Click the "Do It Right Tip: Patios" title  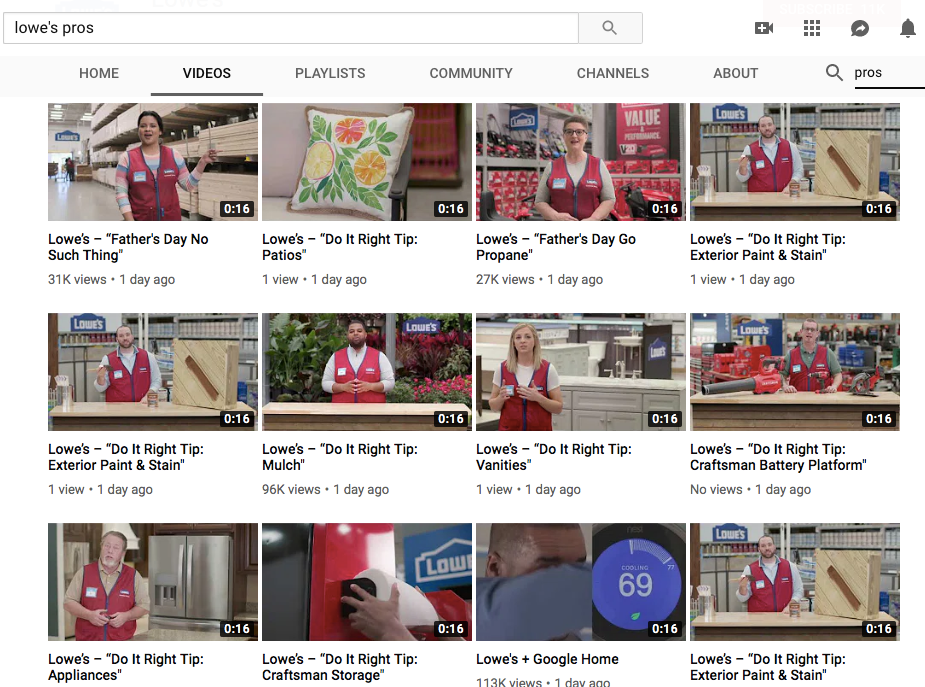pos(340,247)
